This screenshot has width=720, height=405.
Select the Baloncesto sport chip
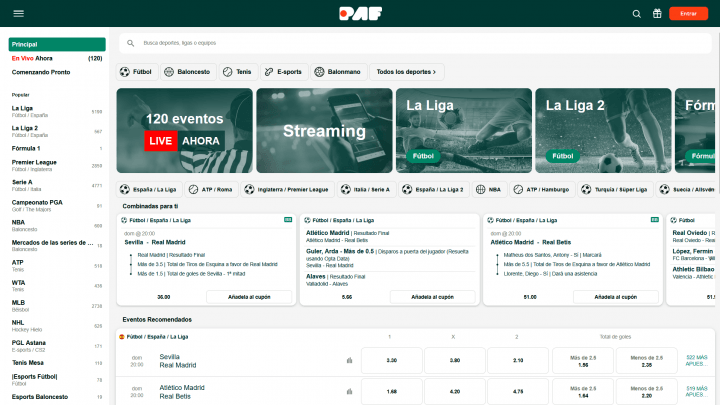coord(188,72)
